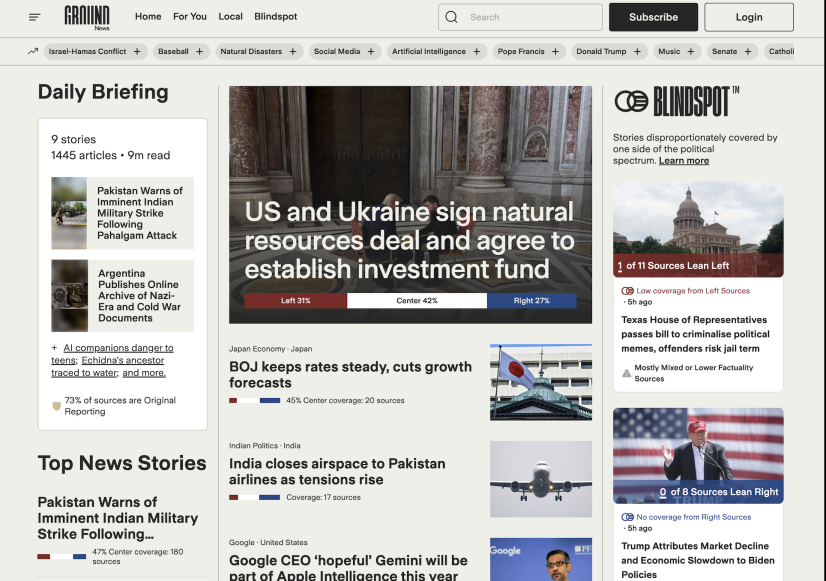Click the Left 31% bias bar segment
The image size is (826, 581).
point(296,301)
